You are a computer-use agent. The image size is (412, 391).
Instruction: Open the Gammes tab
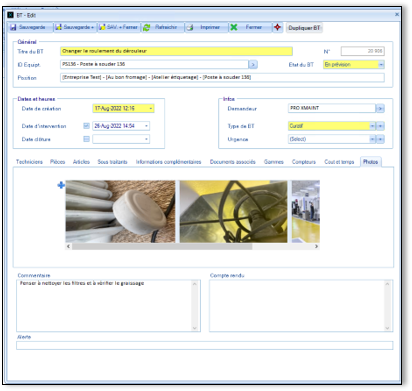click(x=274, y=162)
